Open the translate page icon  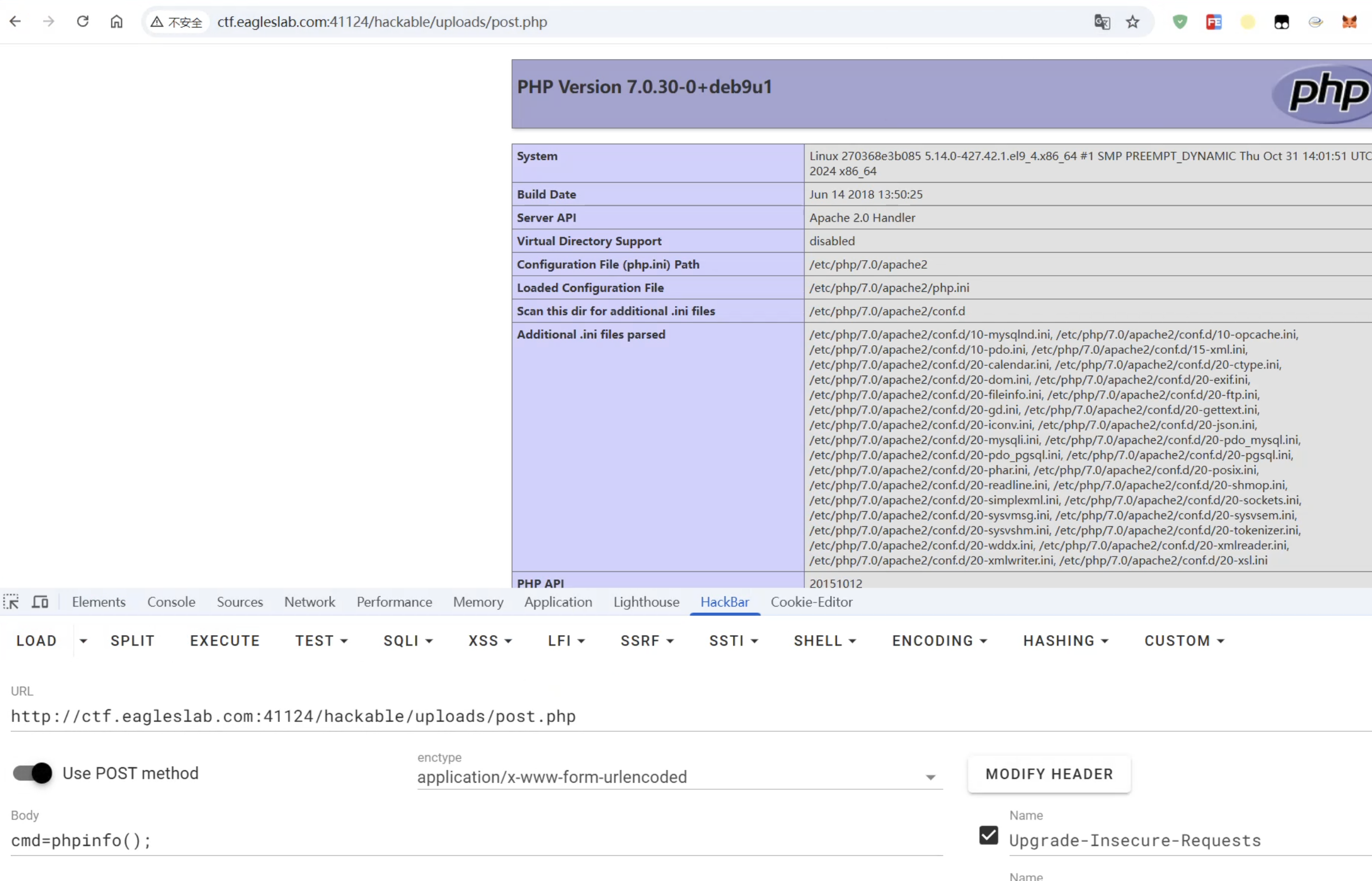(x=1101, y=22)
